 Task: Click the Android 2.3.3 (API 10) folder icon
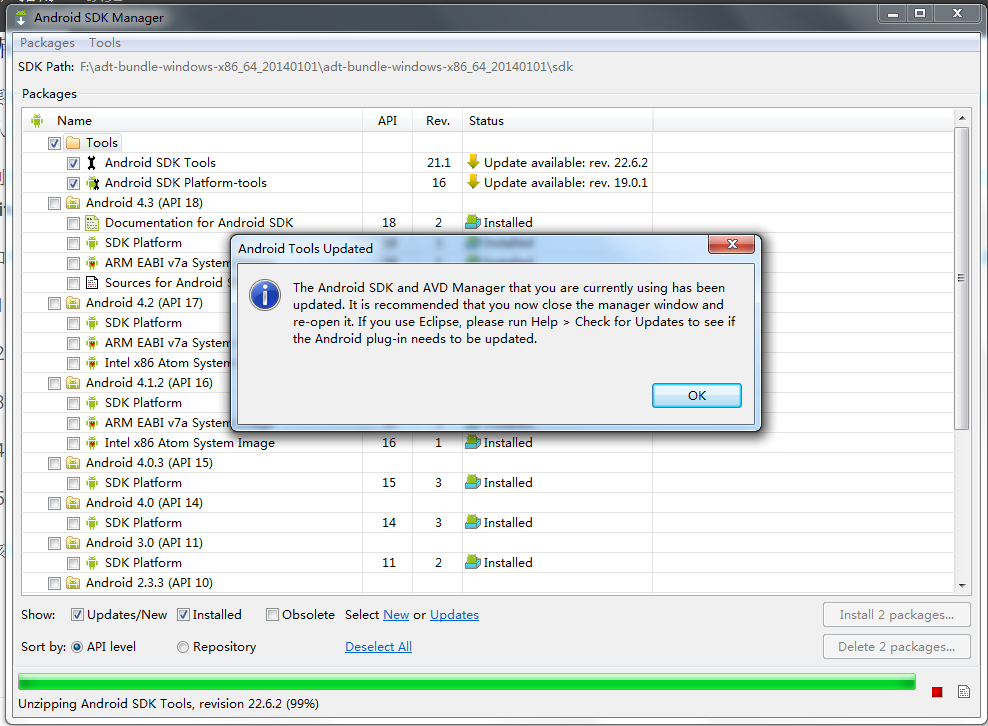73,583
